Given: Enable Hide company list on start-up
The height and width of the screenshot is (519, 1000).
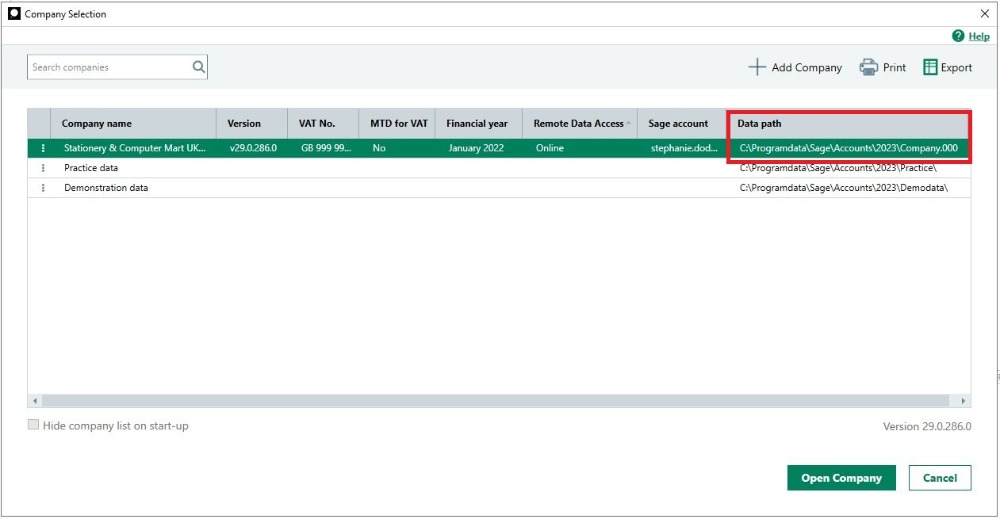Looking at the screenshot, I should 34,425.
